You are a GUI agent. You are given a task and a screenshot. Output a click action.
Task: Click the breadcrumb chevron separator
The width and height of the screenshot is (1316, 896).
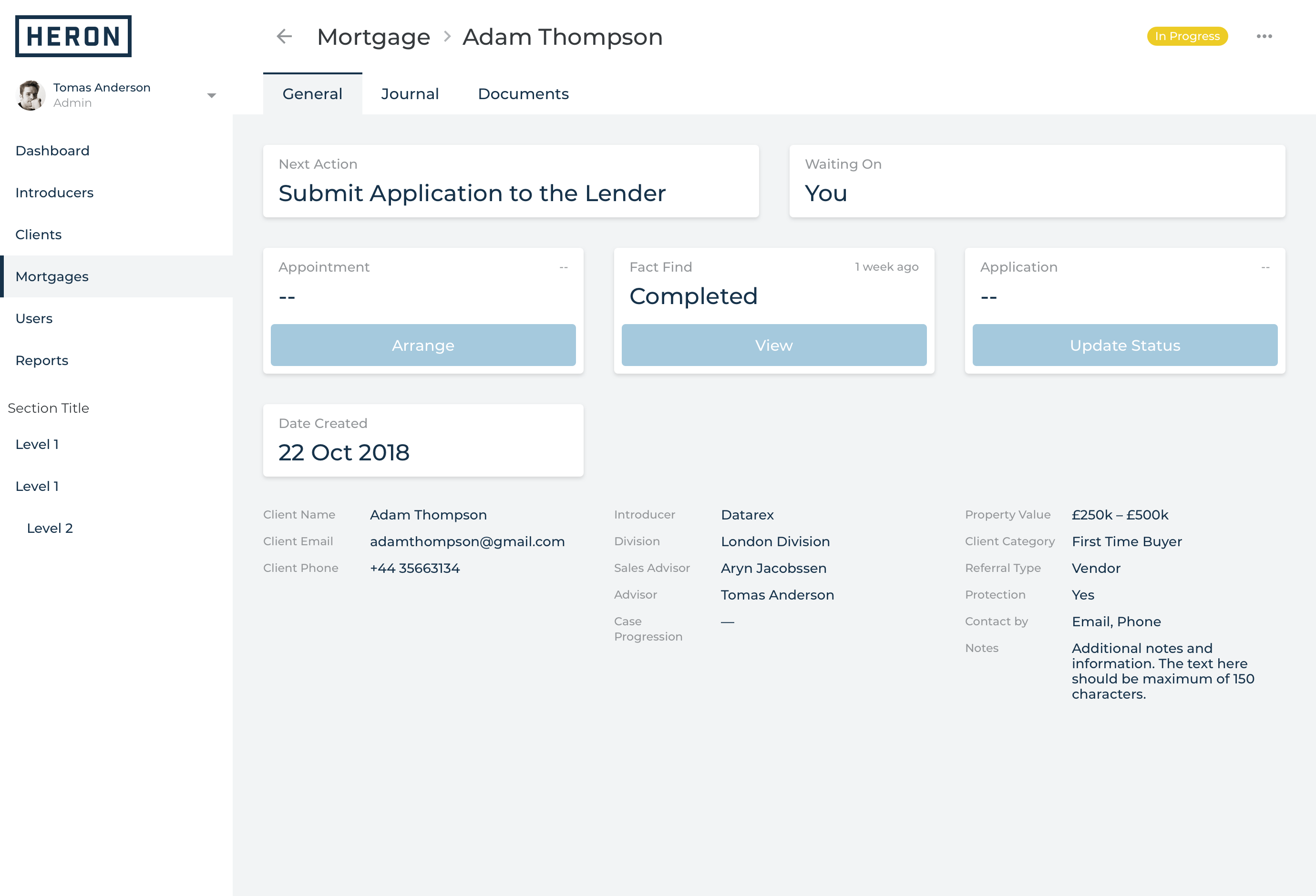447,37
